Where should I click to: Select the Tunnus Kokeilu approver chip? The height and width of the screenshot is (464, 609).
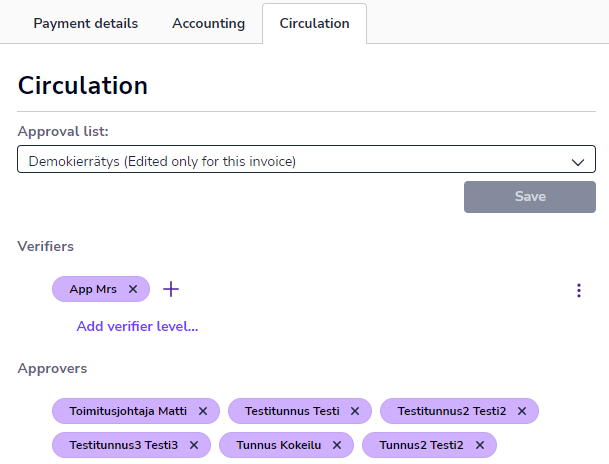click(x=278, y=445)
